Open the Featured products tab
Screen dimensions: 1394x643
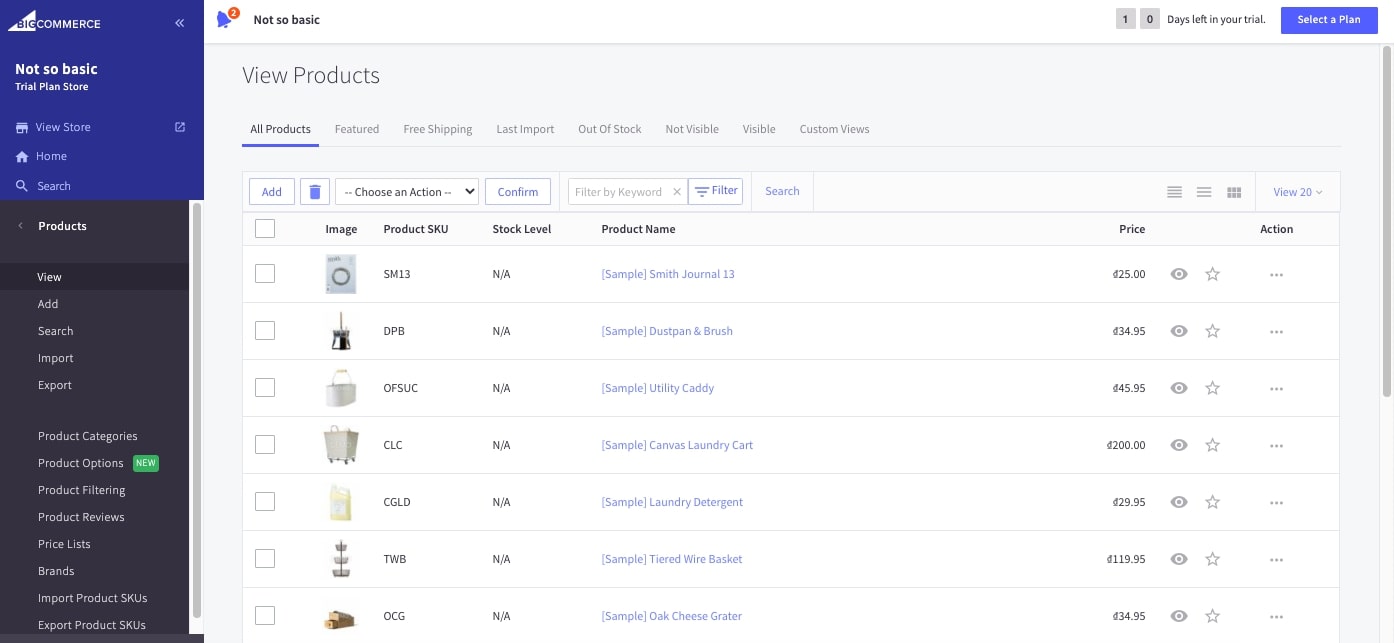click(x=357, y=128)
